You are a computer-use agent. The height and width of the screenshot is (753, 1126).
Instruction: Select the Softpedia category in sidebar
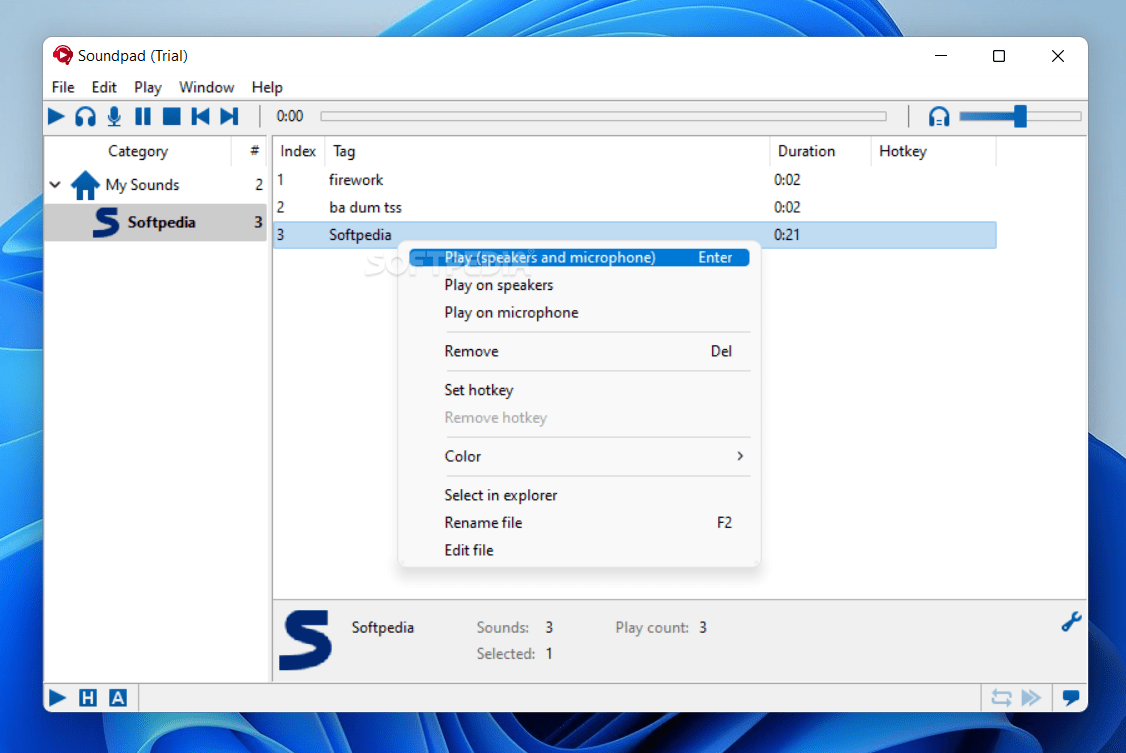[155, 222]
